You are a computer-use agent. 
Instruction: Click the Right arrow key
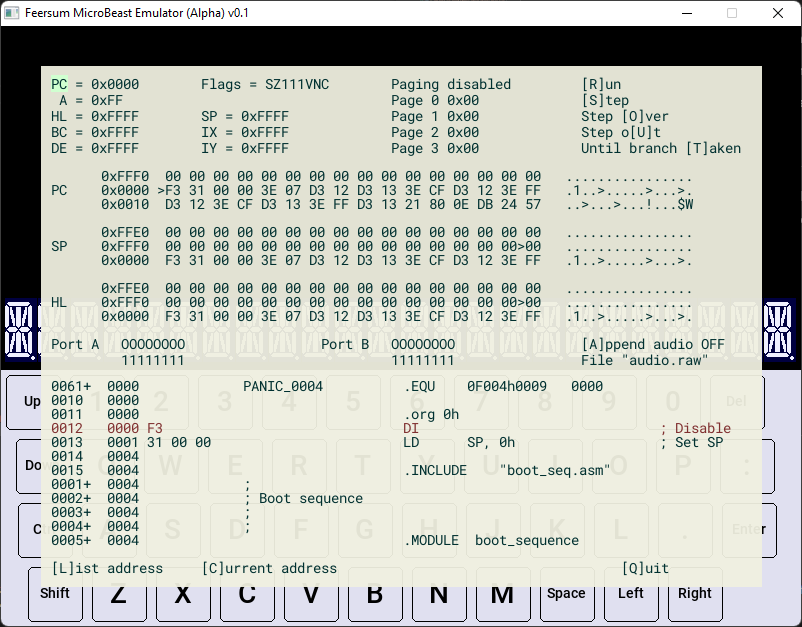tap(695, 593)
